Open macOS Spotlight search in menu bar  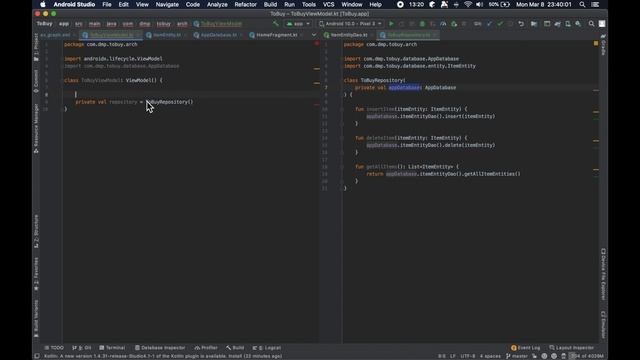582,4
